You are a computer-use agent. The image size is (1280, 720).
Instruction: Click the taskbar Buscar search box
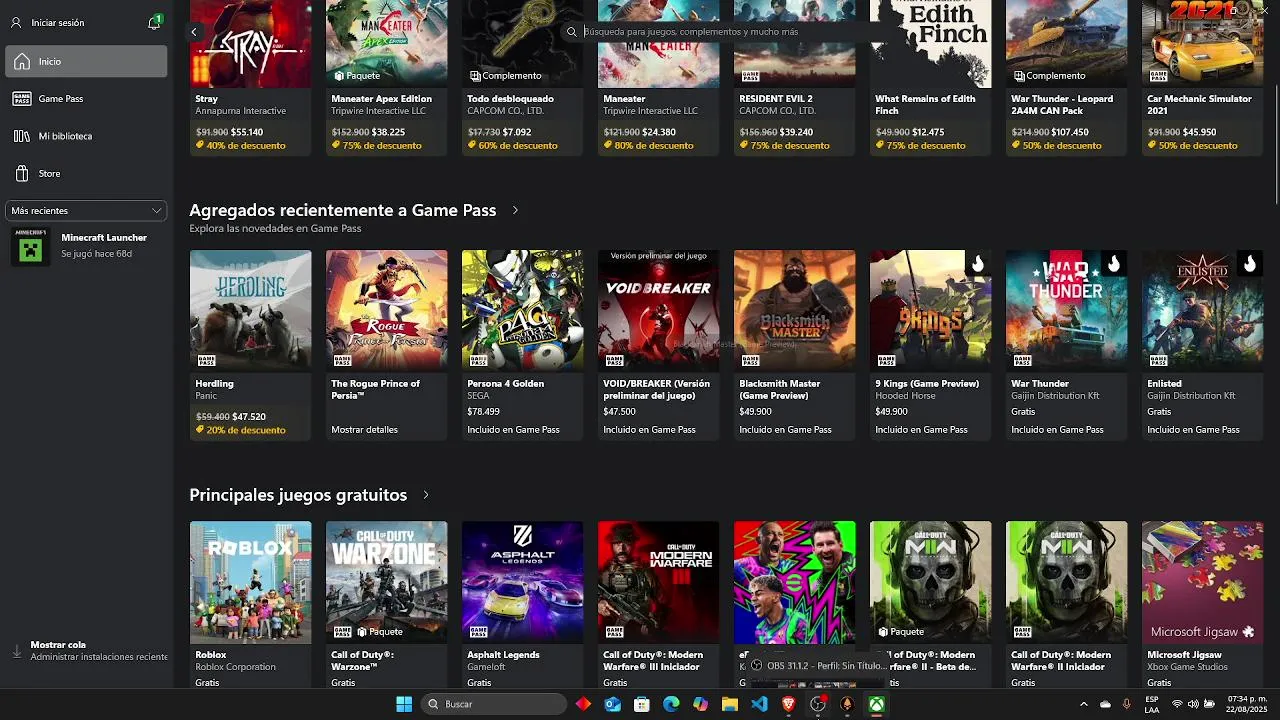point(494,704)
